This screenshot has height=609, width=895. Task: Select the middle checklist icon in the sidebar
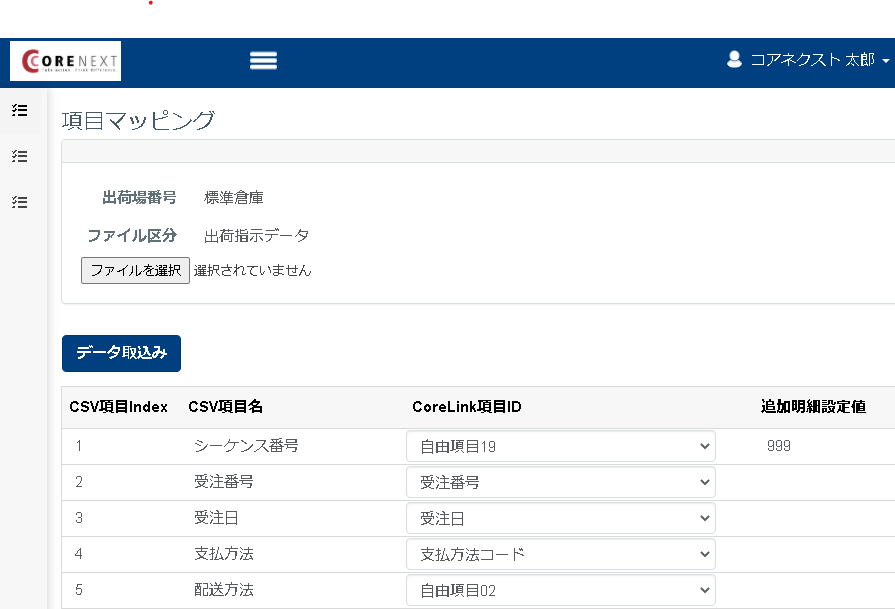18,156
